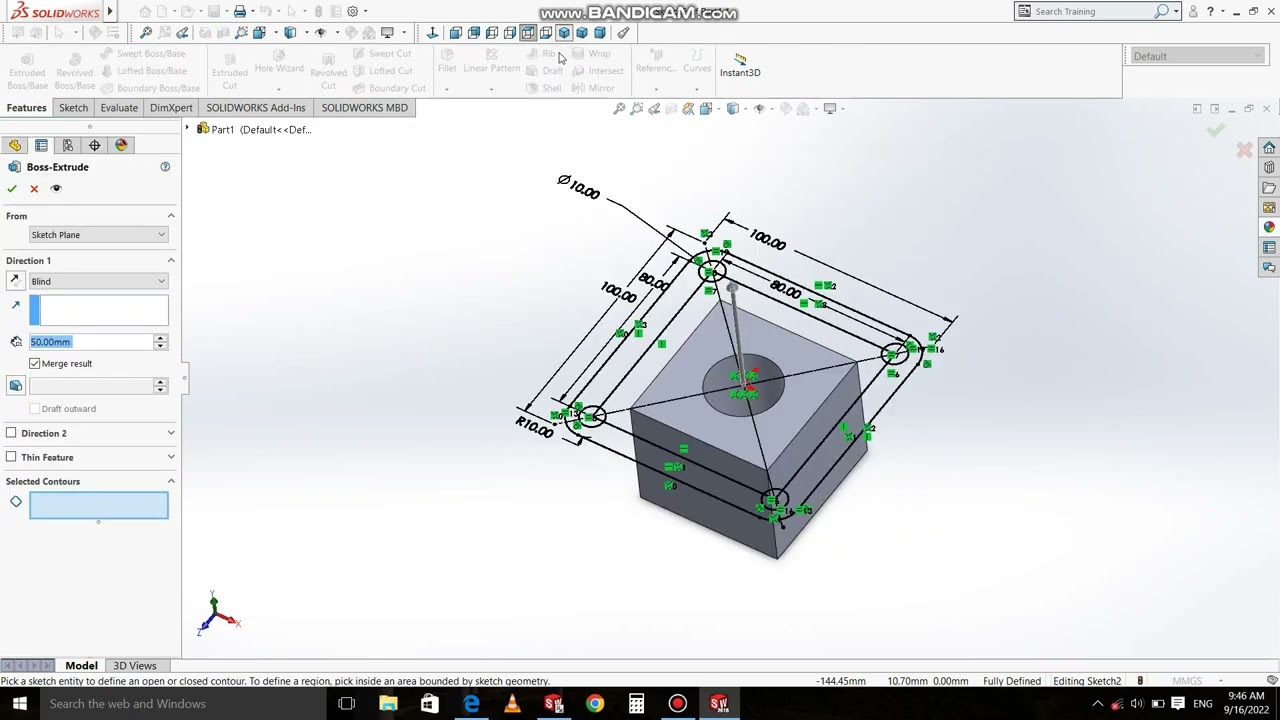Confirm Boss-Extrude with green checkmark

point(12,189)
